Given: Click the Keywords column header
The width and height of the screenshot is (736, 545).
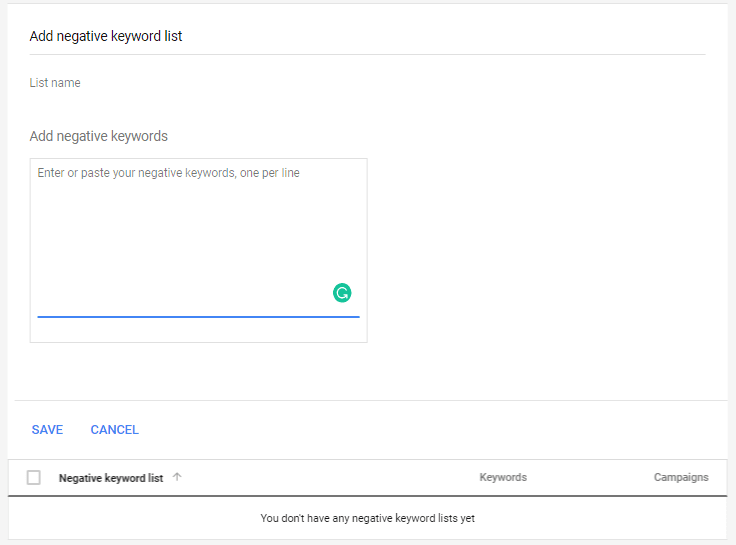Looking at the screenshot, I should point(502,477).
